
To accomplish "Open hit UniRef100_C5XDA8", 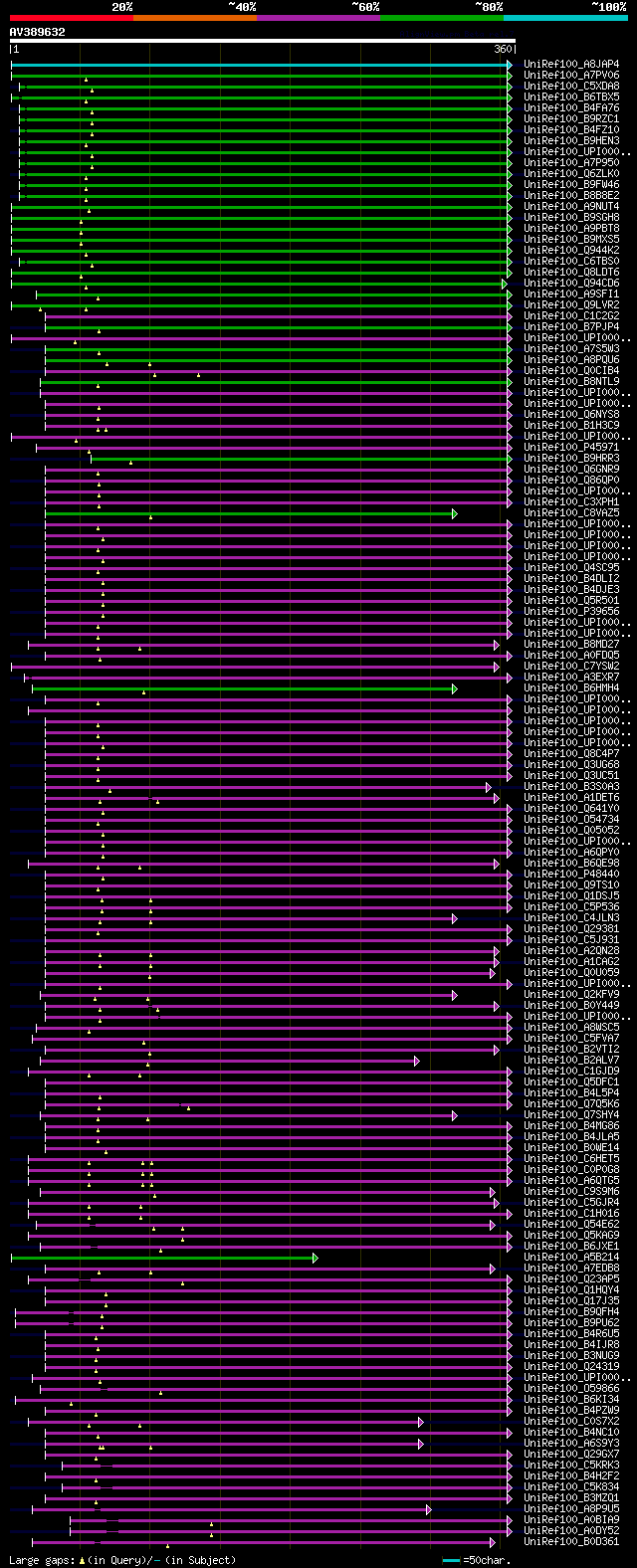I will coord(571,87).
